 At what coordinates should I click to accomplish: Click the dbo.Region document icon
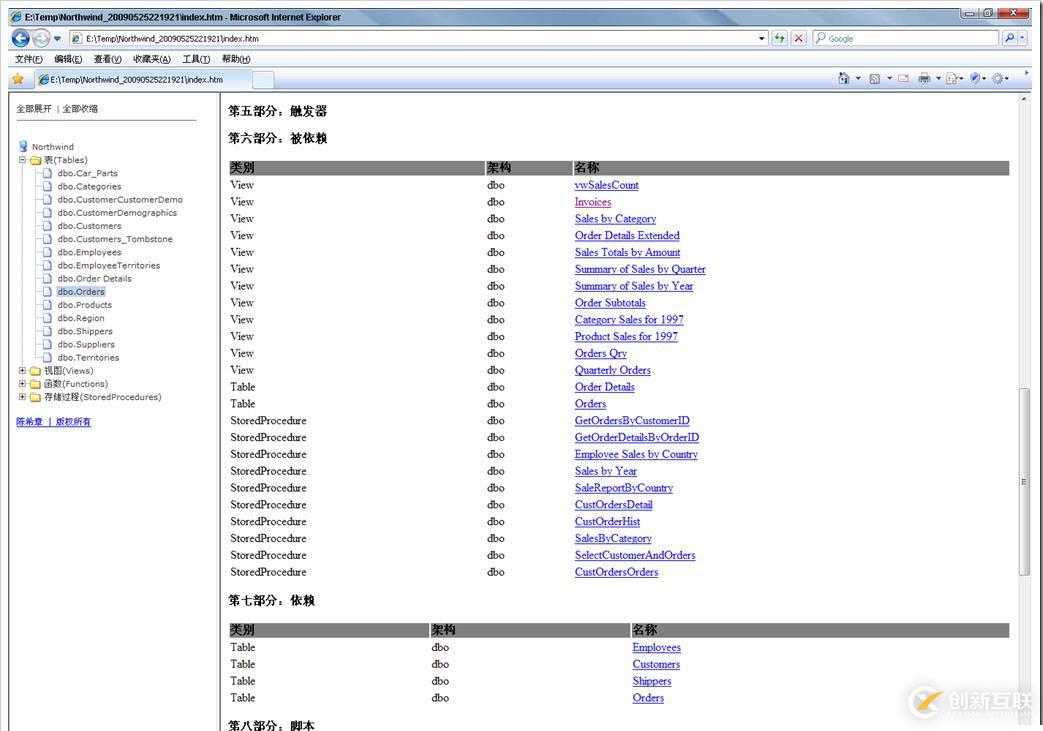(x=47, y=318)
